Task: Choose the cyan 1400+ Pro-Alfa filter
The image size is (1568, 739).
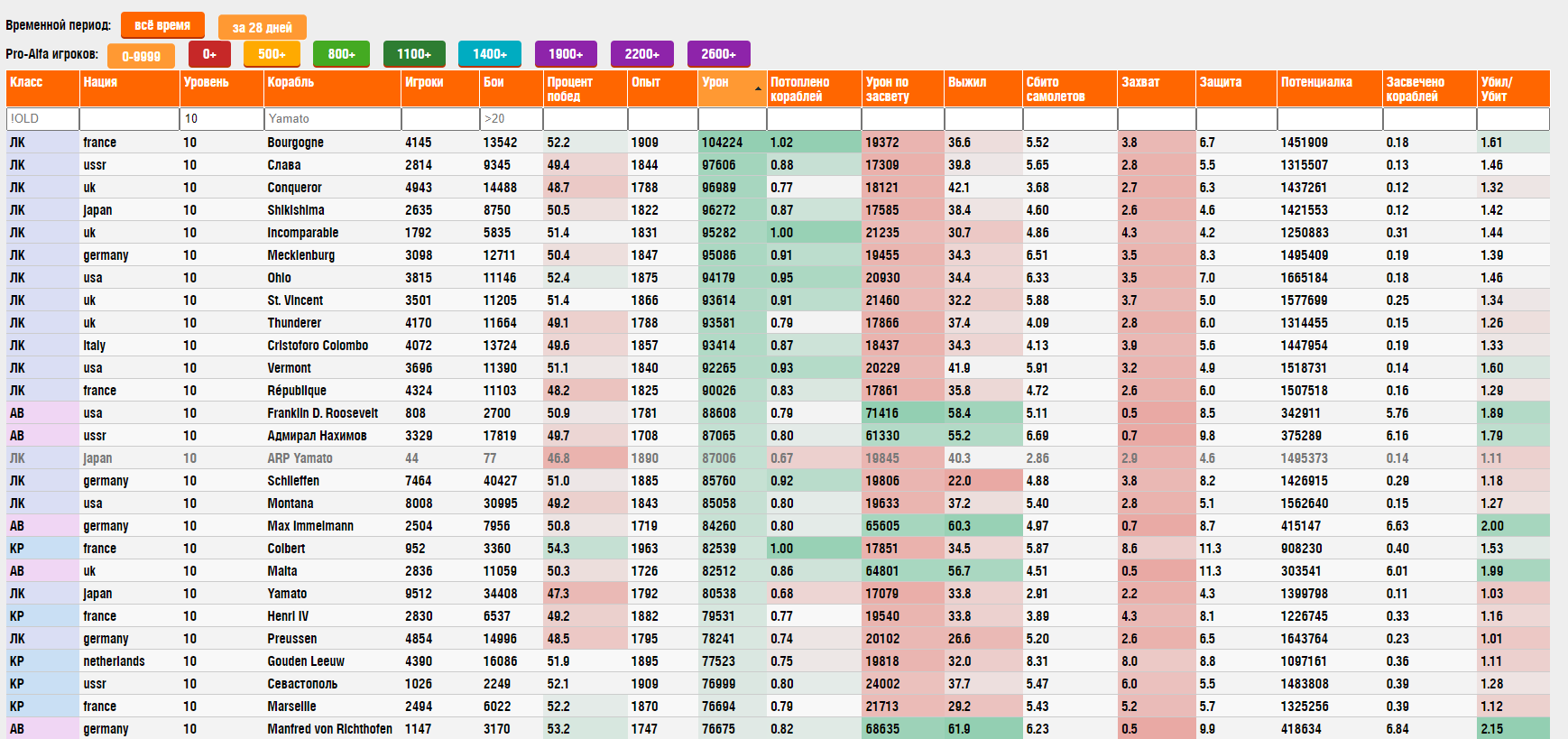Action: point(490,54)
